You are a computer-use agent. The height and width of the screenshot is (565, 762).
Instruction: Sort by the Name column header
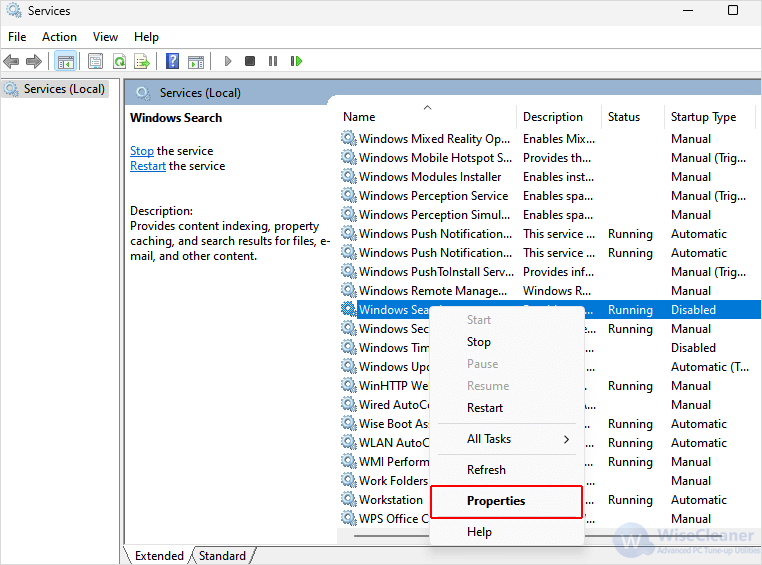(x=428, y=117)
